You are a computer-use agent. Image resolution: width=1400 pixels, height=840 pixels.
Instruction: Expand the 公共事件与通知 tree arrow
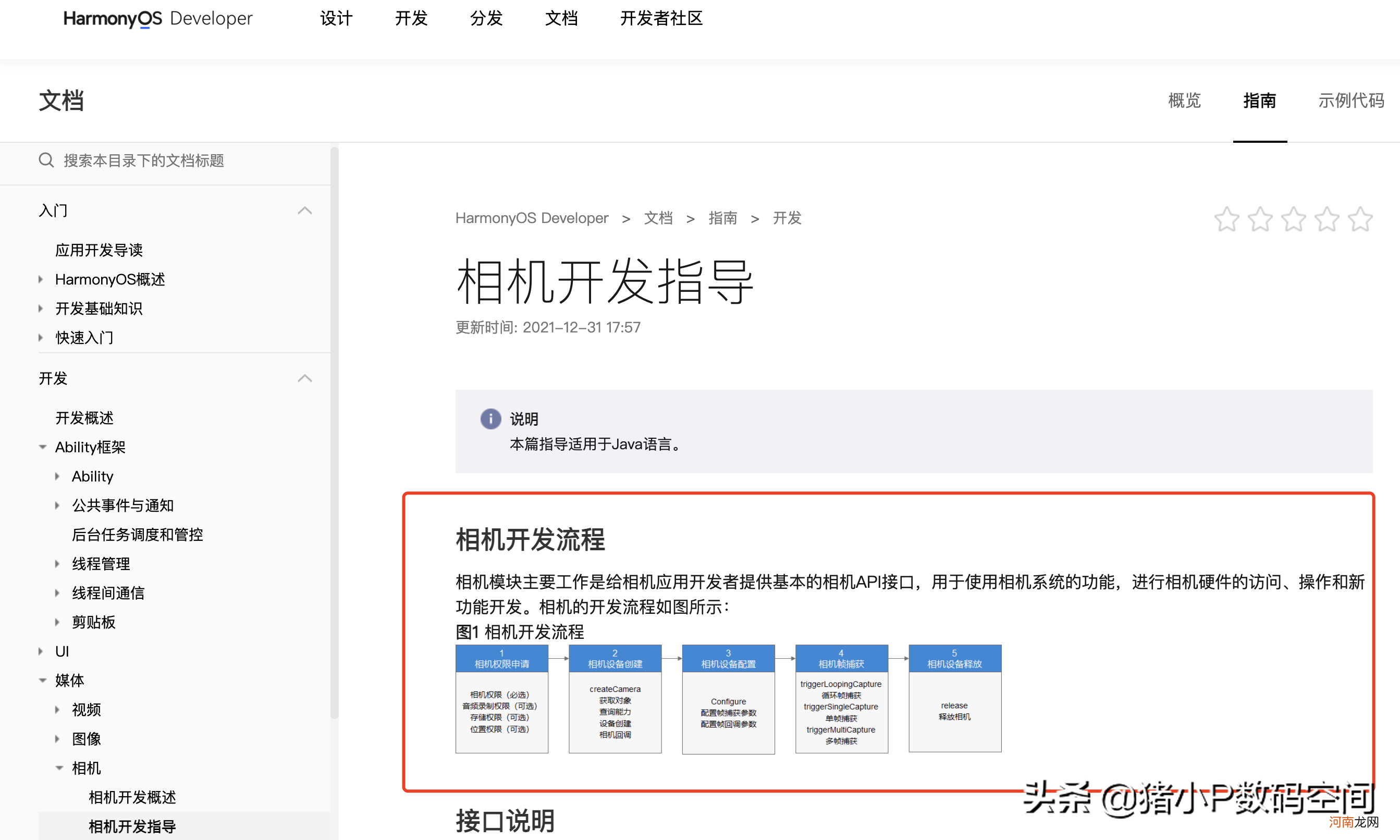[57, 505]
